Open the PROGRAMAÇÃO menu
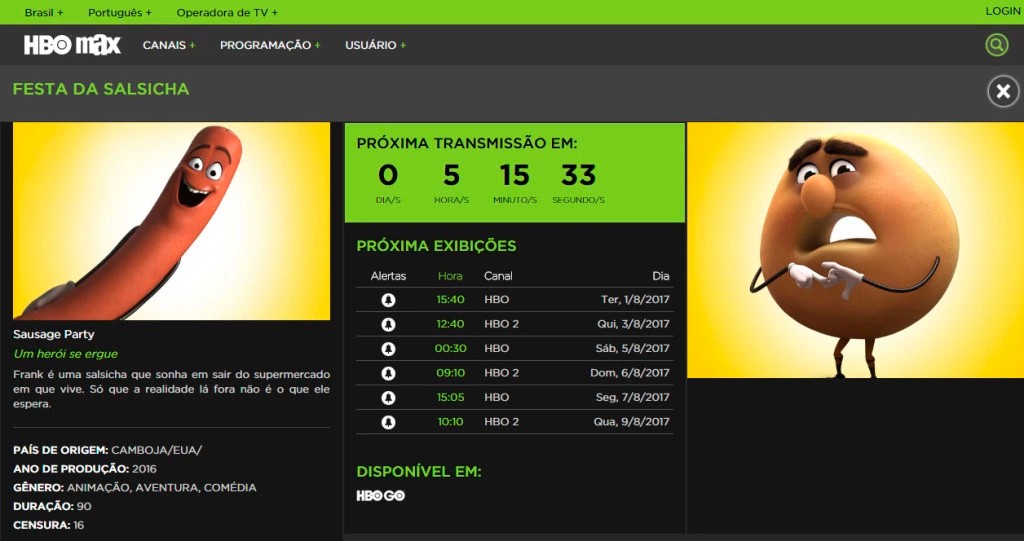Image resolution: width=1024 pixels, height=541 pixels. point(270,45)
